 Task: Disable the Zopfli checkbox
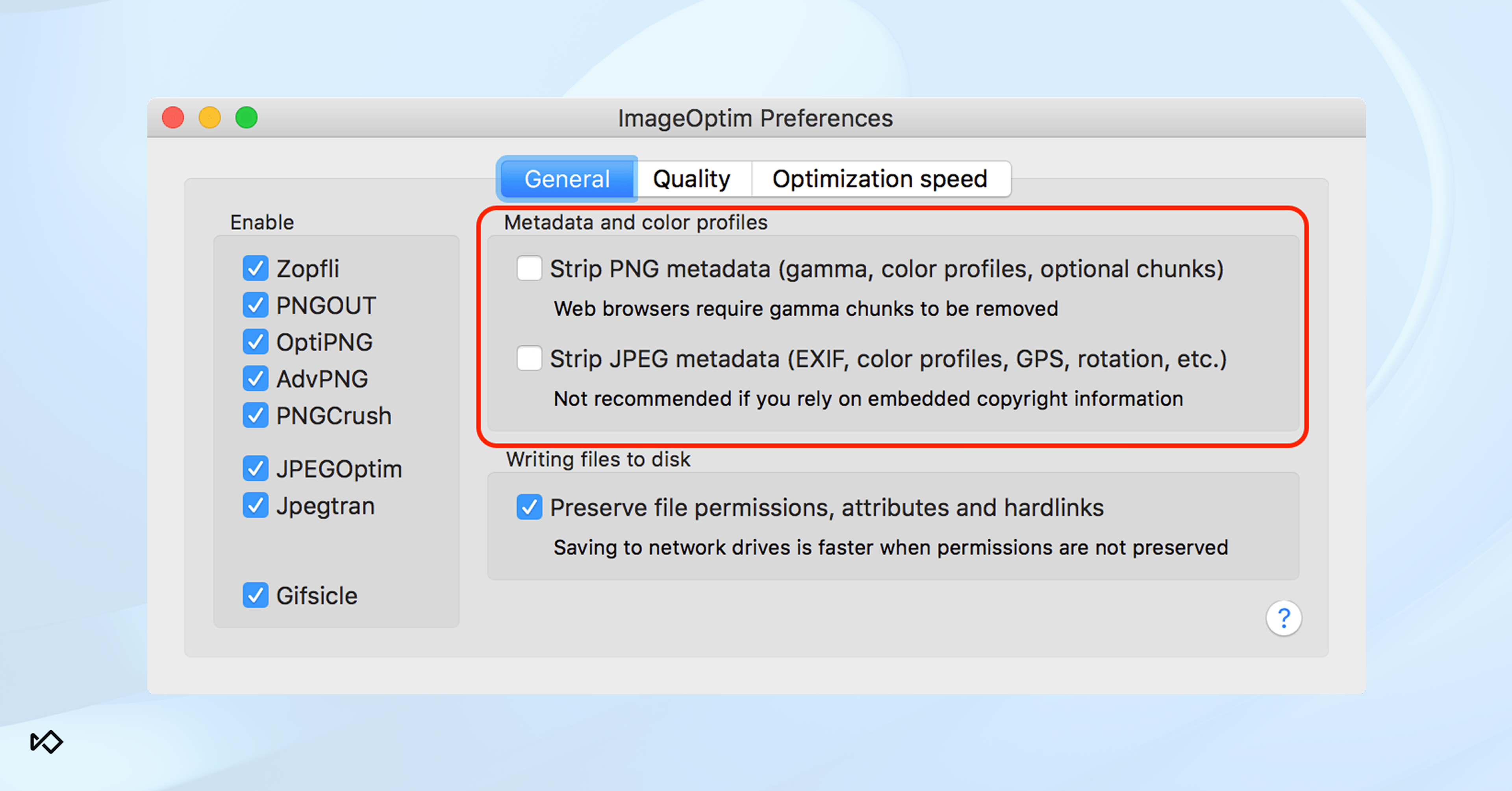click(x=255, y=268)
